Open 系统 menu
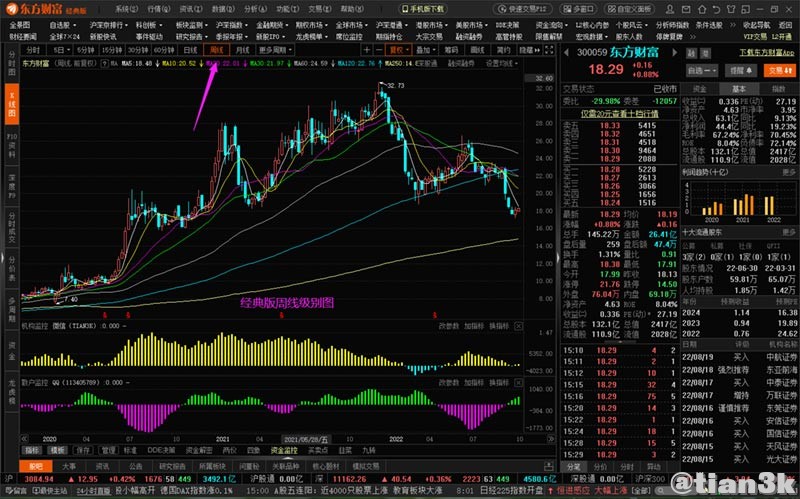This screenshot has width=800, height=499. coord(127,9)
